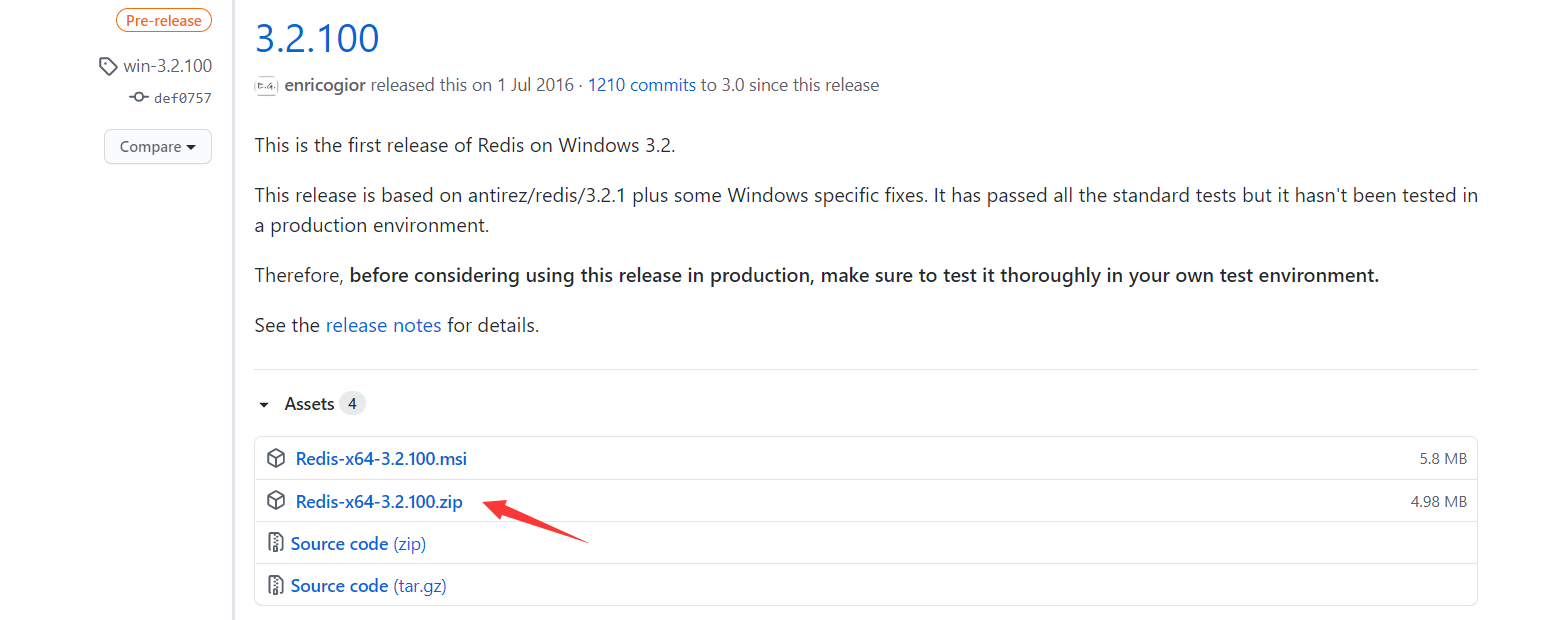Open Source code (tar.gz)
Viewport: 1544px width, 620px height.
point(368,584)
